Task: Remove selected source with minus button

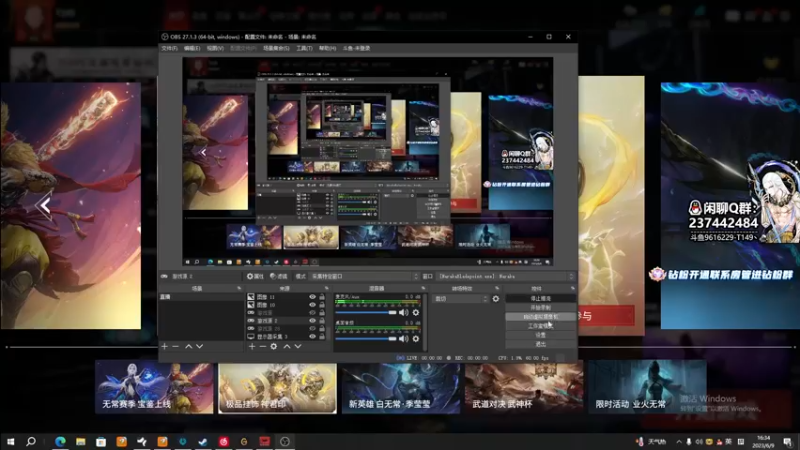Action: point(263,346)
